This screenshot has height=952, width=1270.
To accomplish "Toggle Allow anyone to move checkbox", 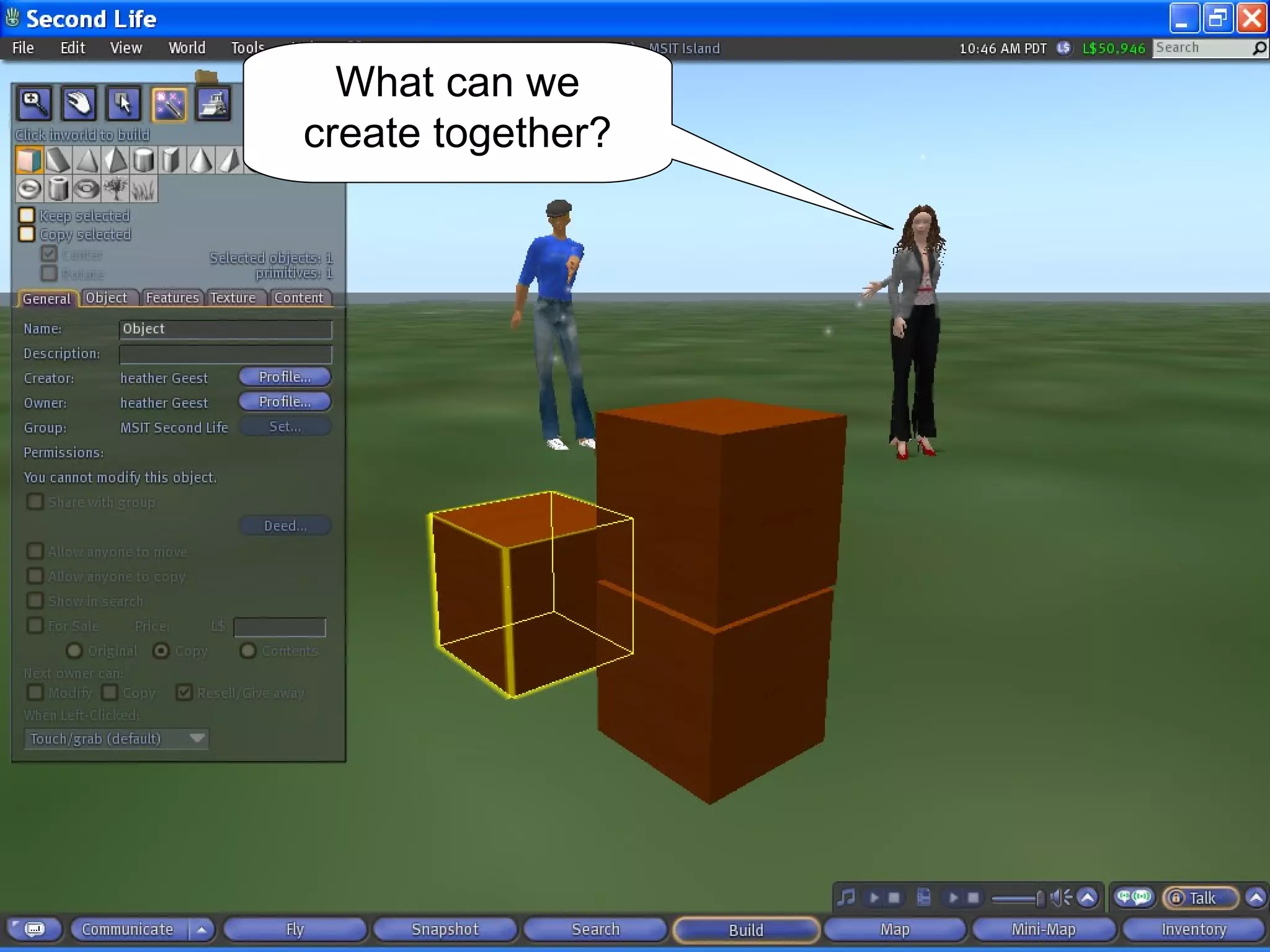I will [35, 551].
